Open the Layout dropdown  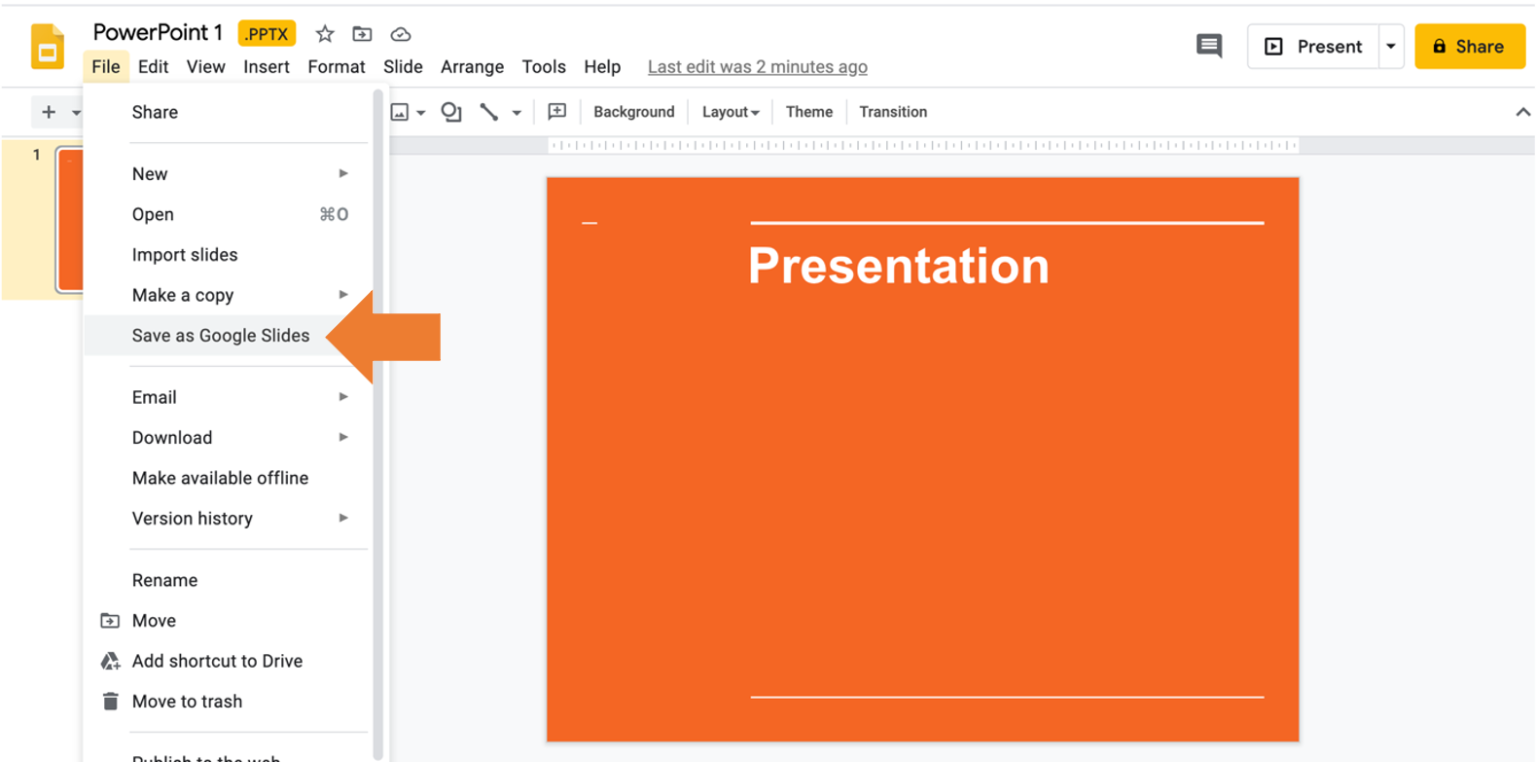point(730,111)
